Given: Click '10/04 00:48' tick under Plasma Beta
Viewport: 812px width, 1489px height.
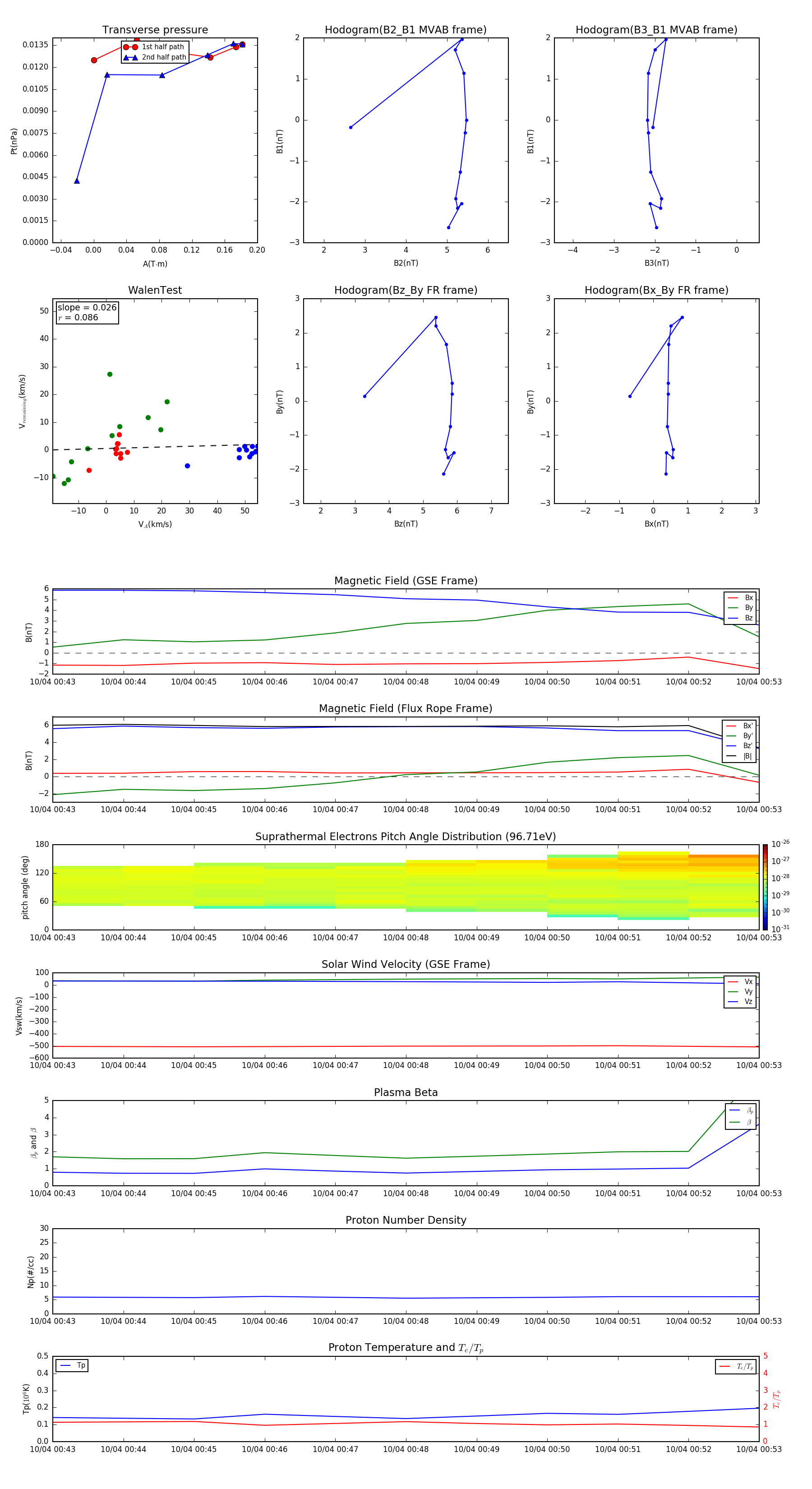Looking at the screenshot, I should (x=406, y=1193).
